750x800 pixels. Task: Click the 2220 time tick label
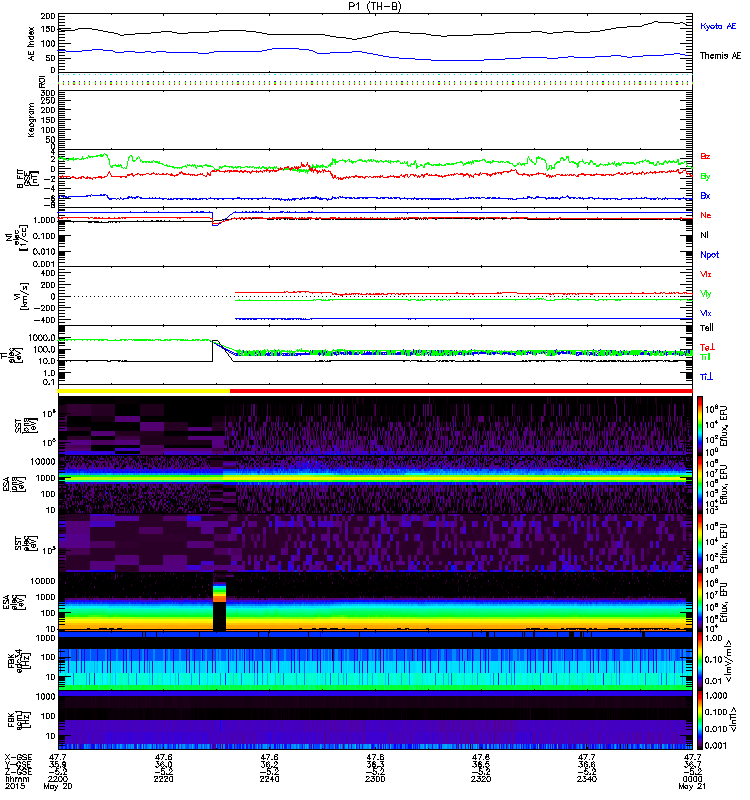point(163,779)
